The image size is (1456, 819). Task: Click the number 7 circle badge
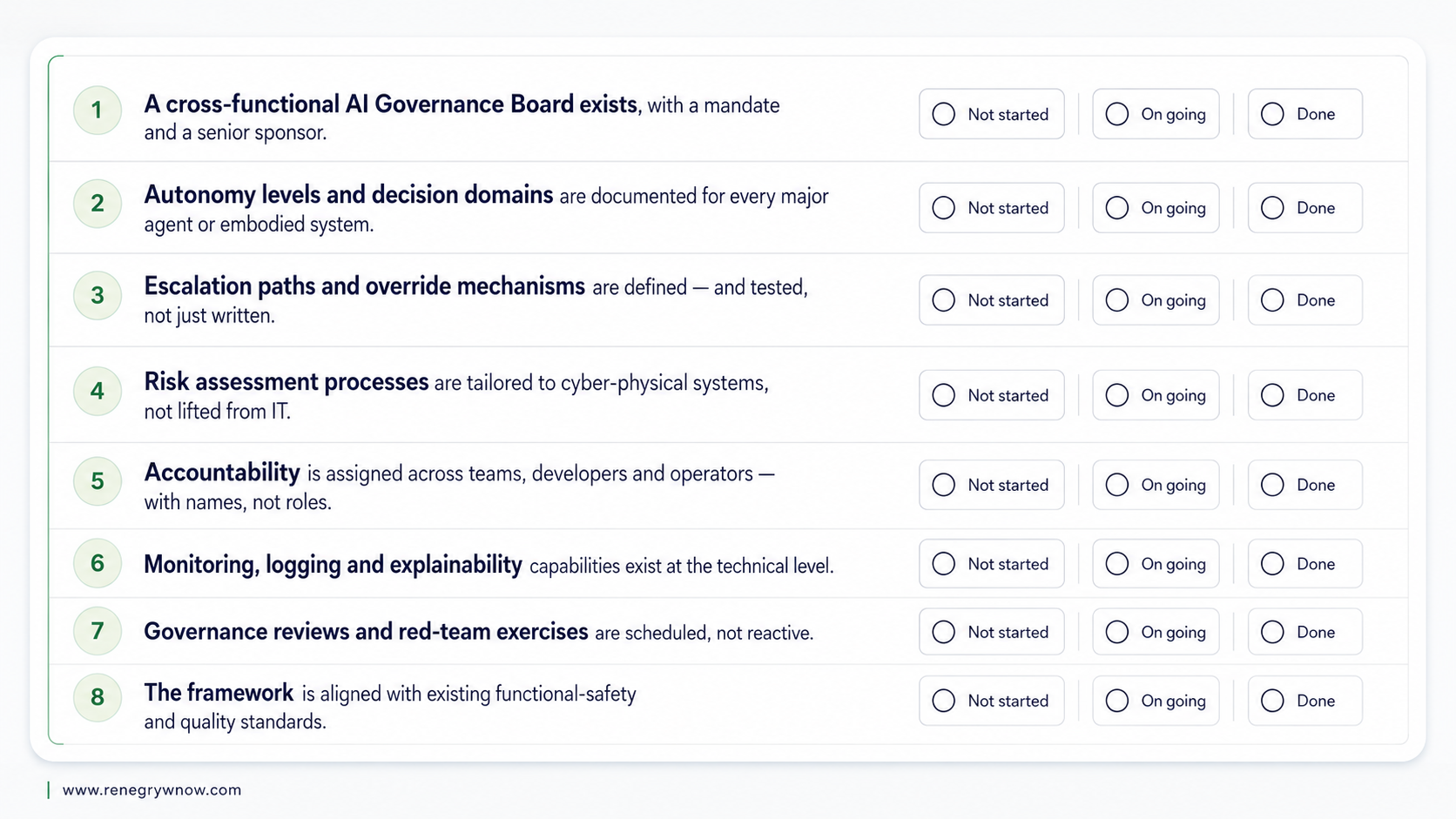point(98,631)
